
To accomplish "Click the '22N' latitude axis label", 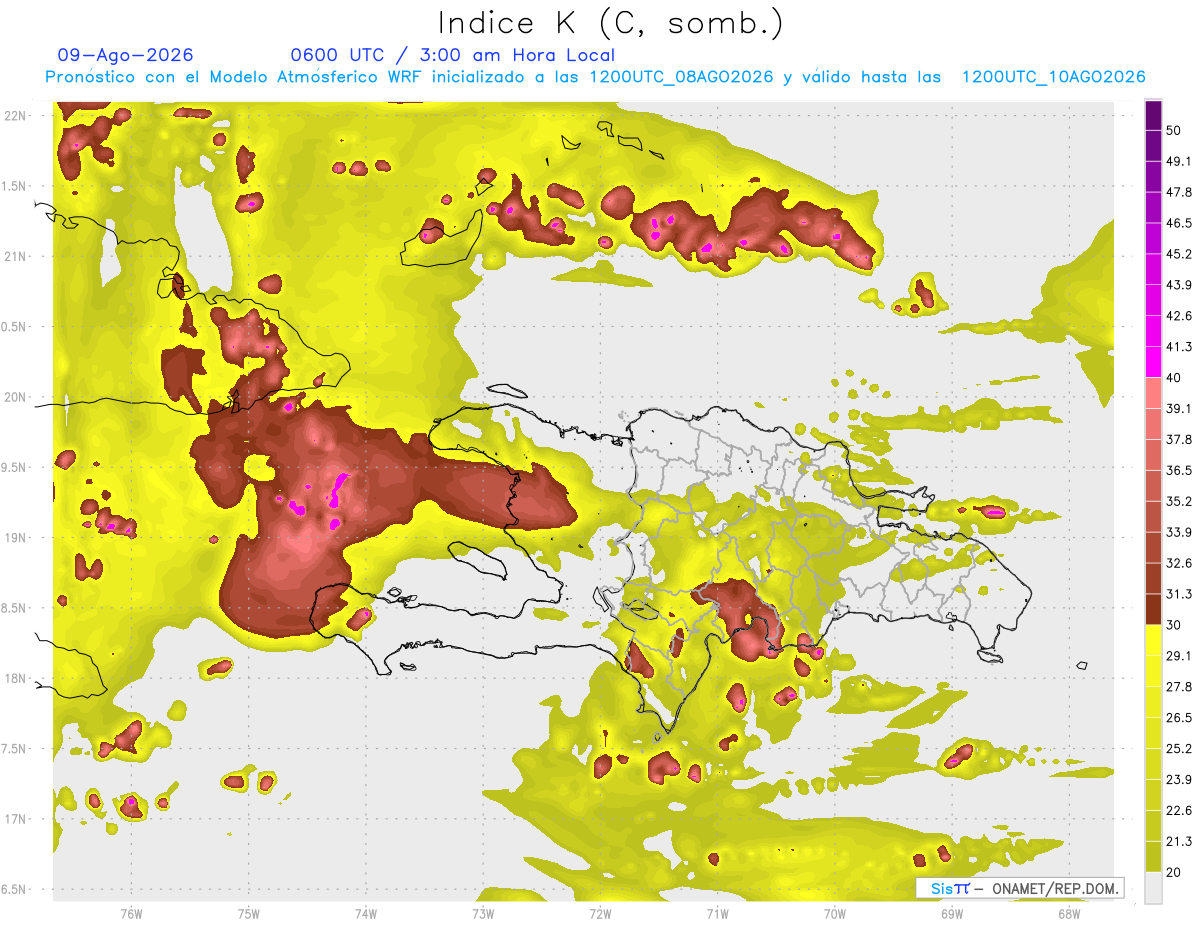I will tap(16, 115).
